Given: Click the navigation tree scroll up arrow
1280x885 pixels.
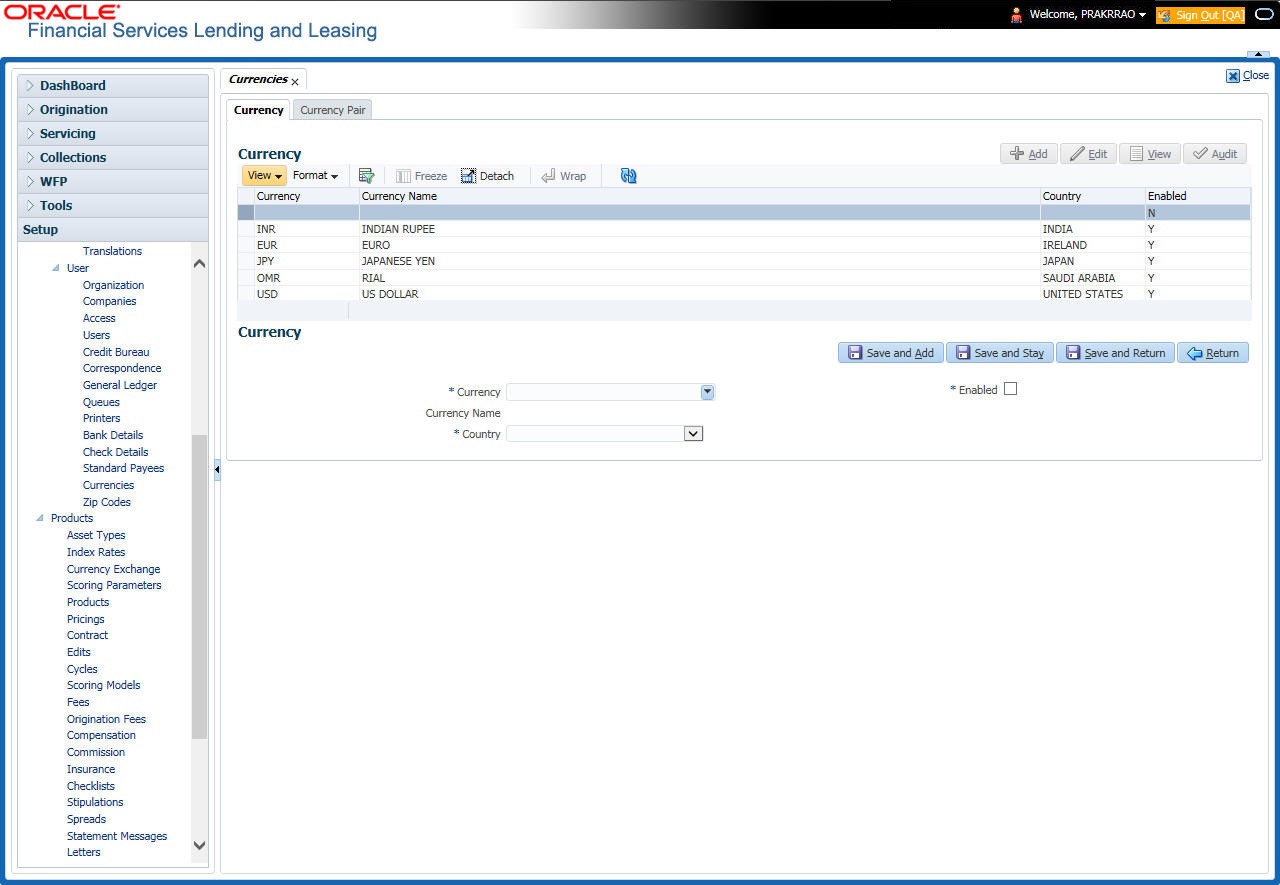Looking at the screenshot, I should coord(199,264).
